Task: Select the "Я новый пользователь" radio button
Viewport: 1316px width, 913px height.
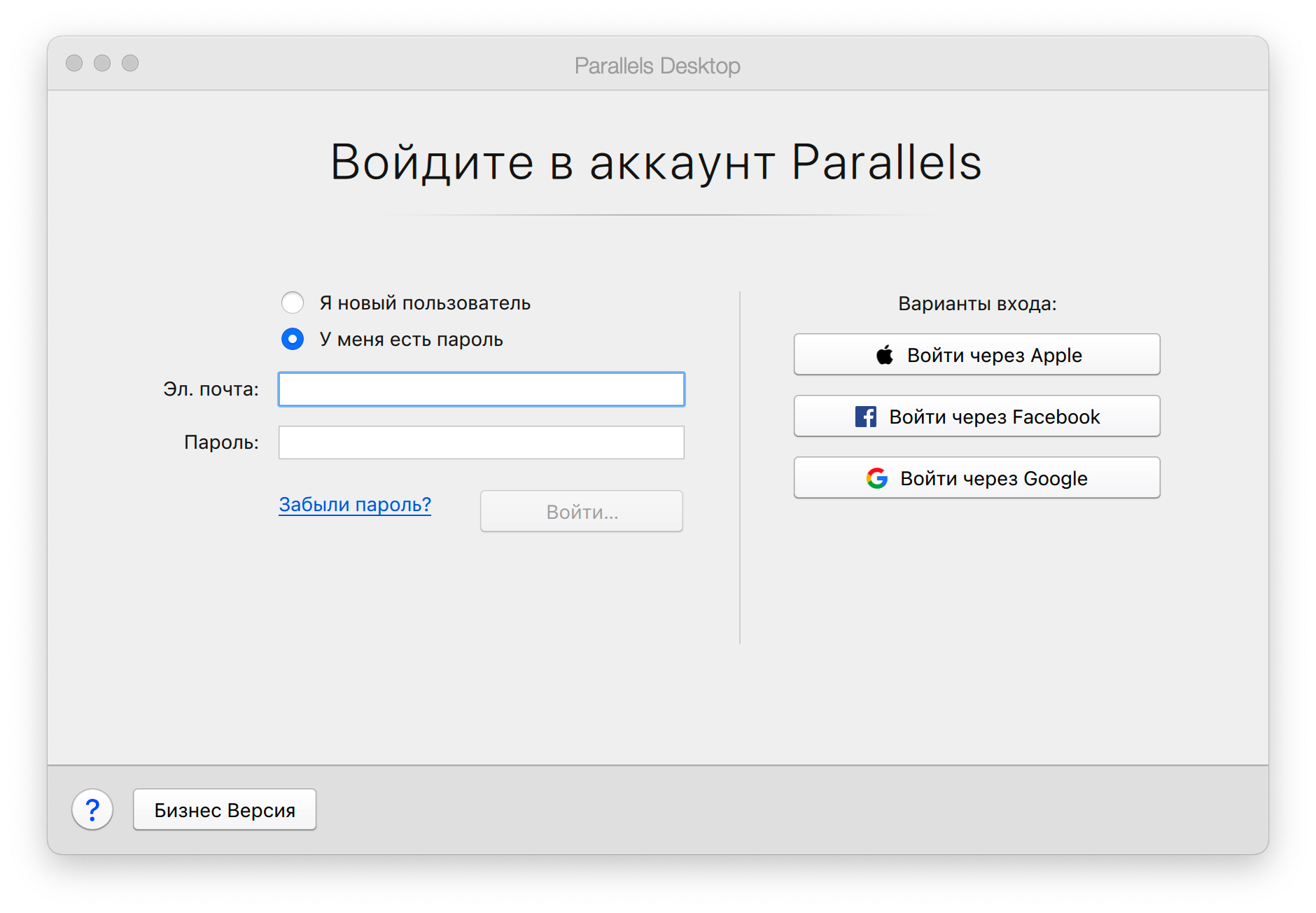Action: coord(293,303)
